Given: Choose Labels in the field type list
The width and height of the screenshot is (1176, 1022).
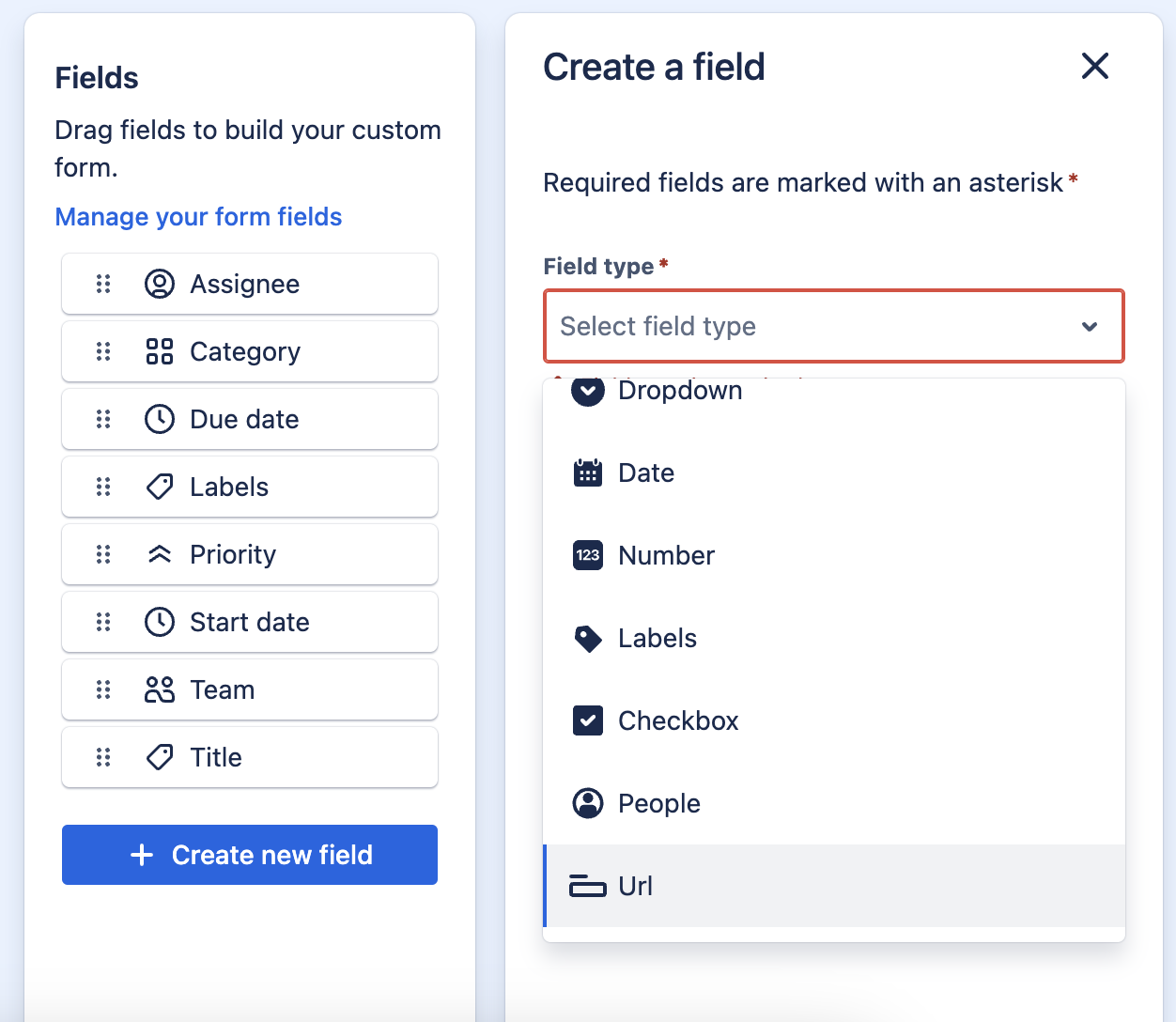Looking at the screenshot, I should (x=834, y=638).
